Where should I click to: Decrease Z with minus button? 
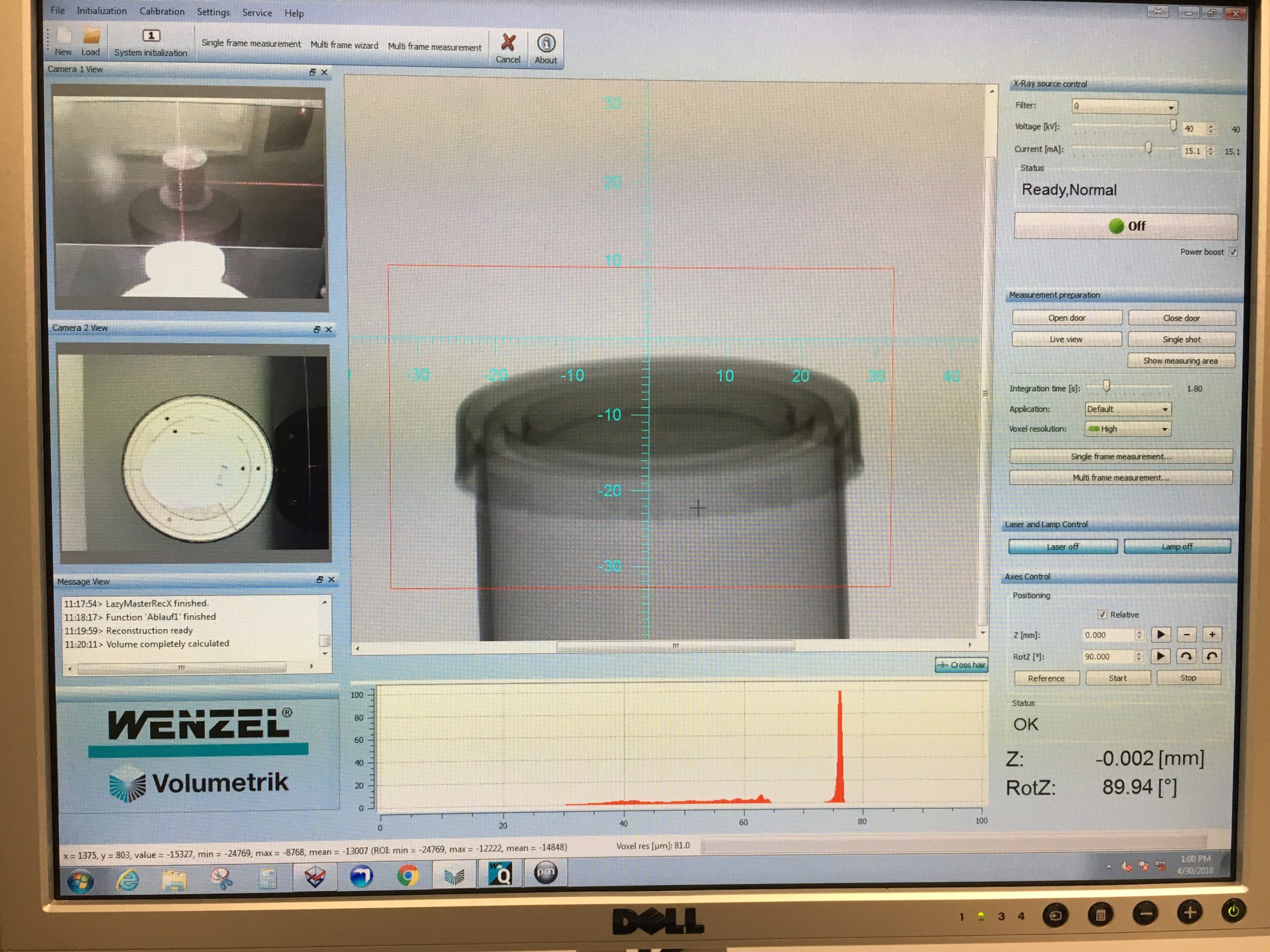pos(1186,634)
